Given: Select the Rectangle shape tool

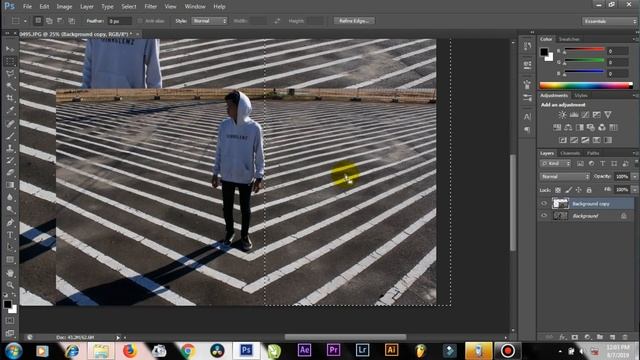Looking at the screenshot, I should [10, 260].
